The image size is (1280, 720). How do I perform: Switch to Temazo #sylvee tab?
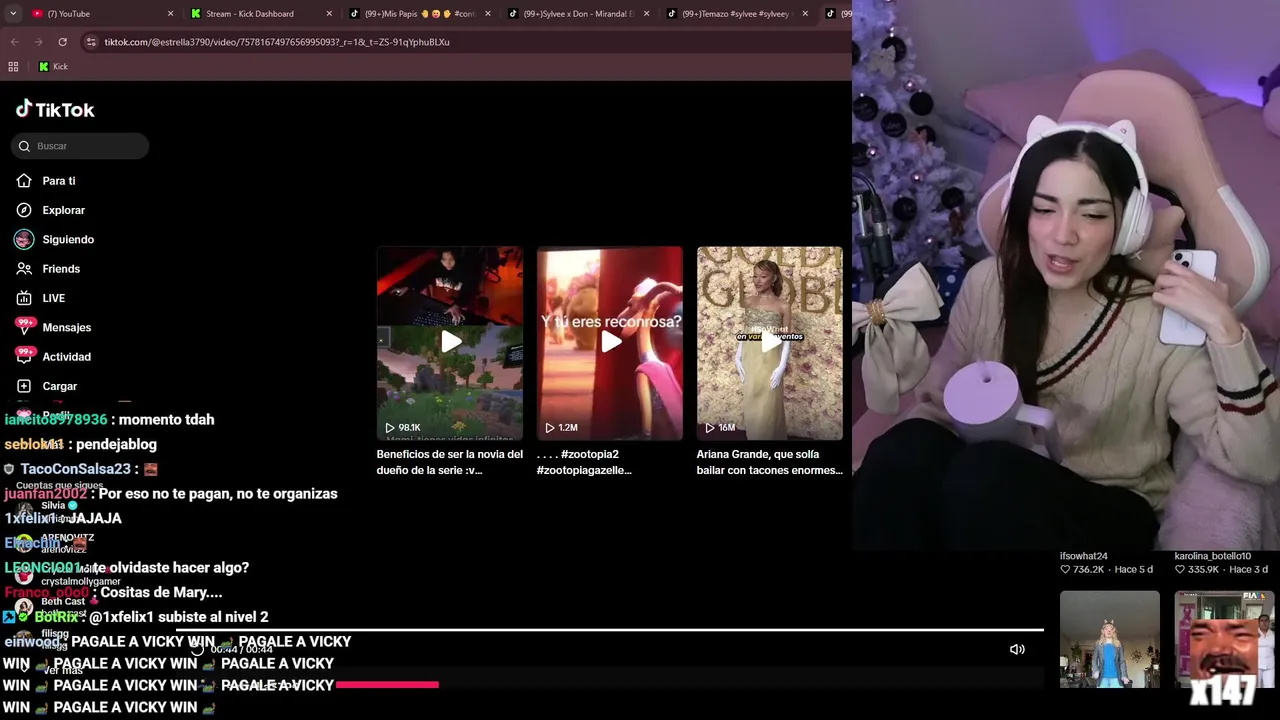[x=737, y=14]
